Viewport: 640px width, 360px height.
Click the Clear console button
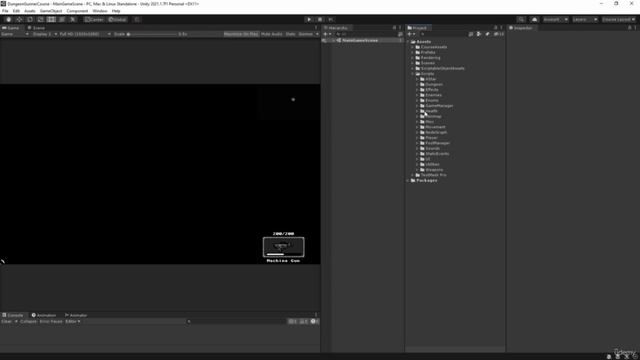pos(7,322)
